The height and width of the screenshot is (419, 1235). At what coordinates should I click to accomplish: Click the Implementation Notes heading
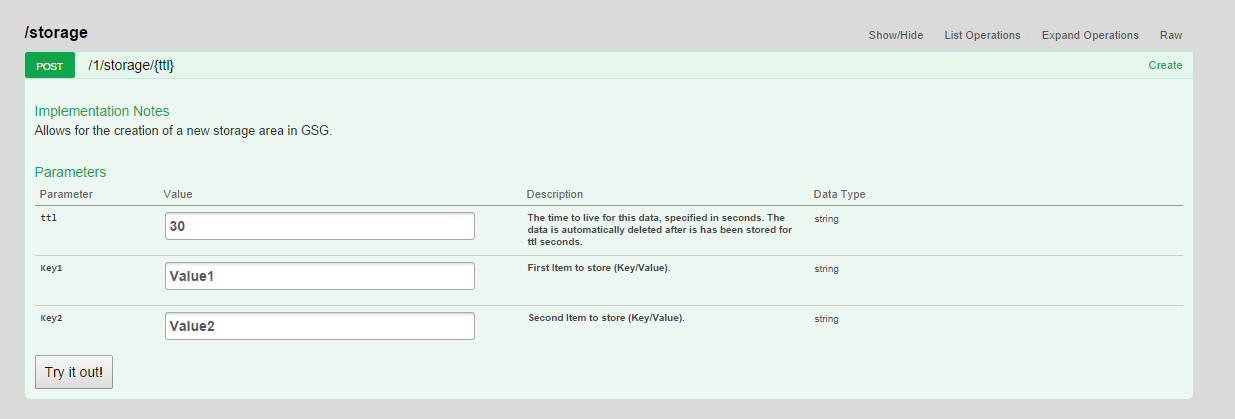[102, 111]
